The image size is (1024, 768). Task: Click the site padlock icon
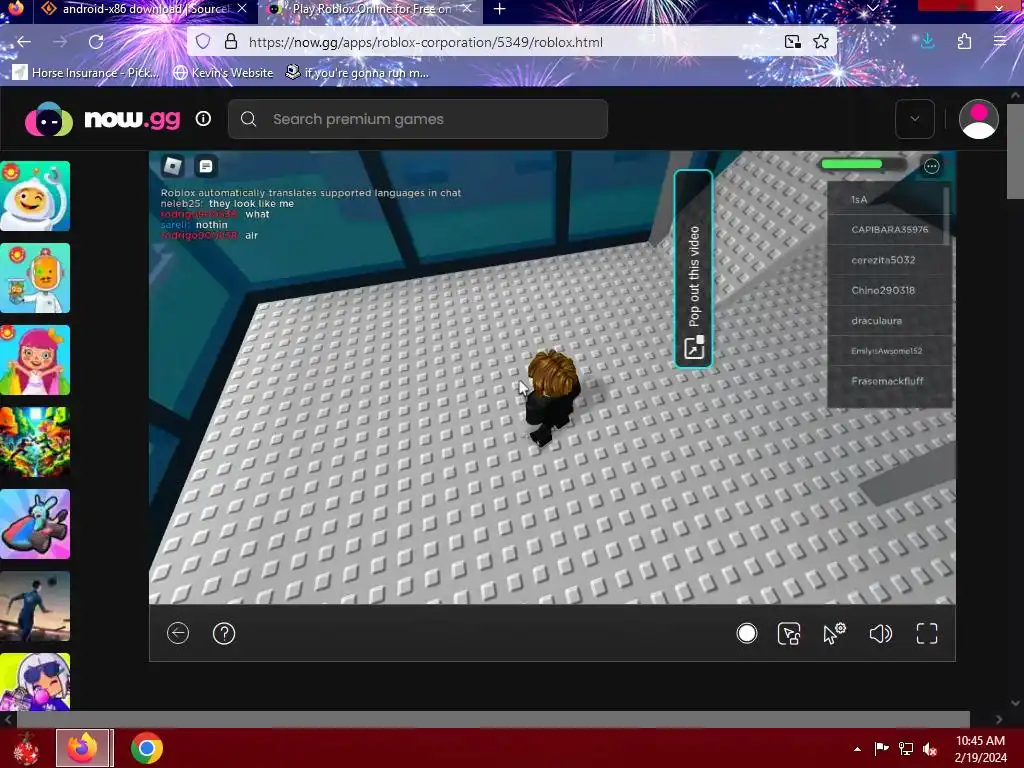point(231,42)
